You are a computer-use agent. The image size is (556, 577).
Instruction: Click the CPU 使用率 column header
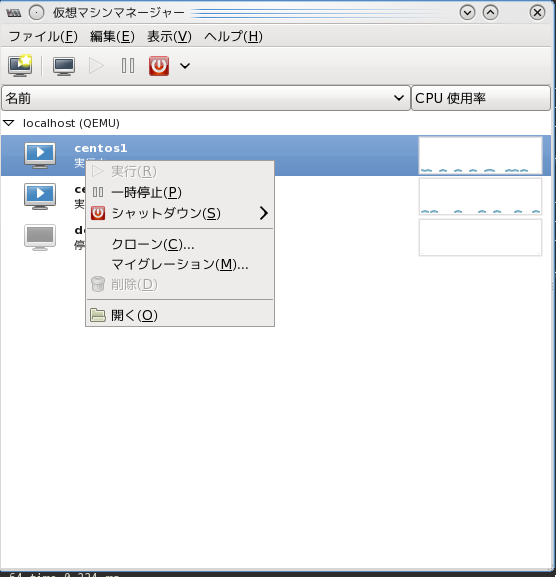481,98
